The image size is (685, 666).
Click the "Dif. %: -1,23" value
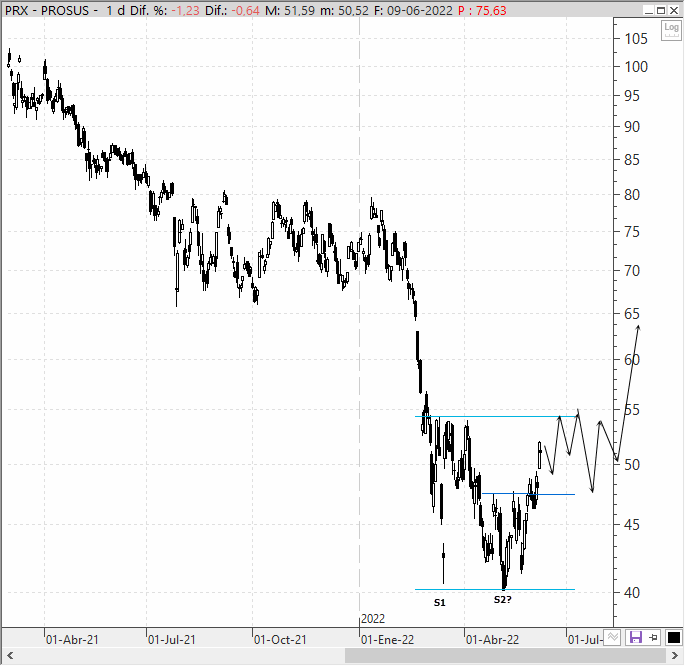click(165, 10)
